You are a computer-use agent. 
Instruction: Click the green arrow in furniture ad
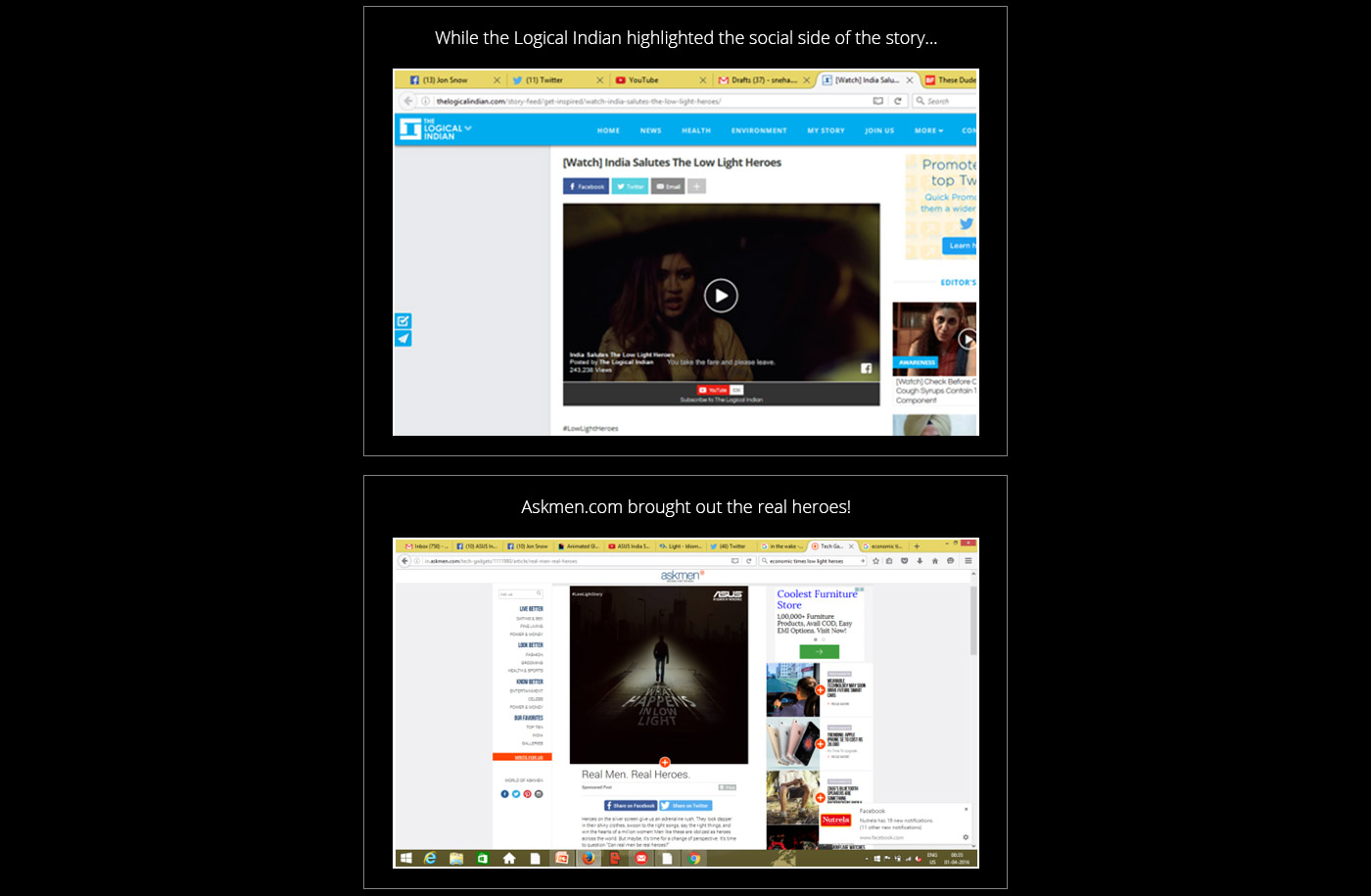(x=820, y=651)
